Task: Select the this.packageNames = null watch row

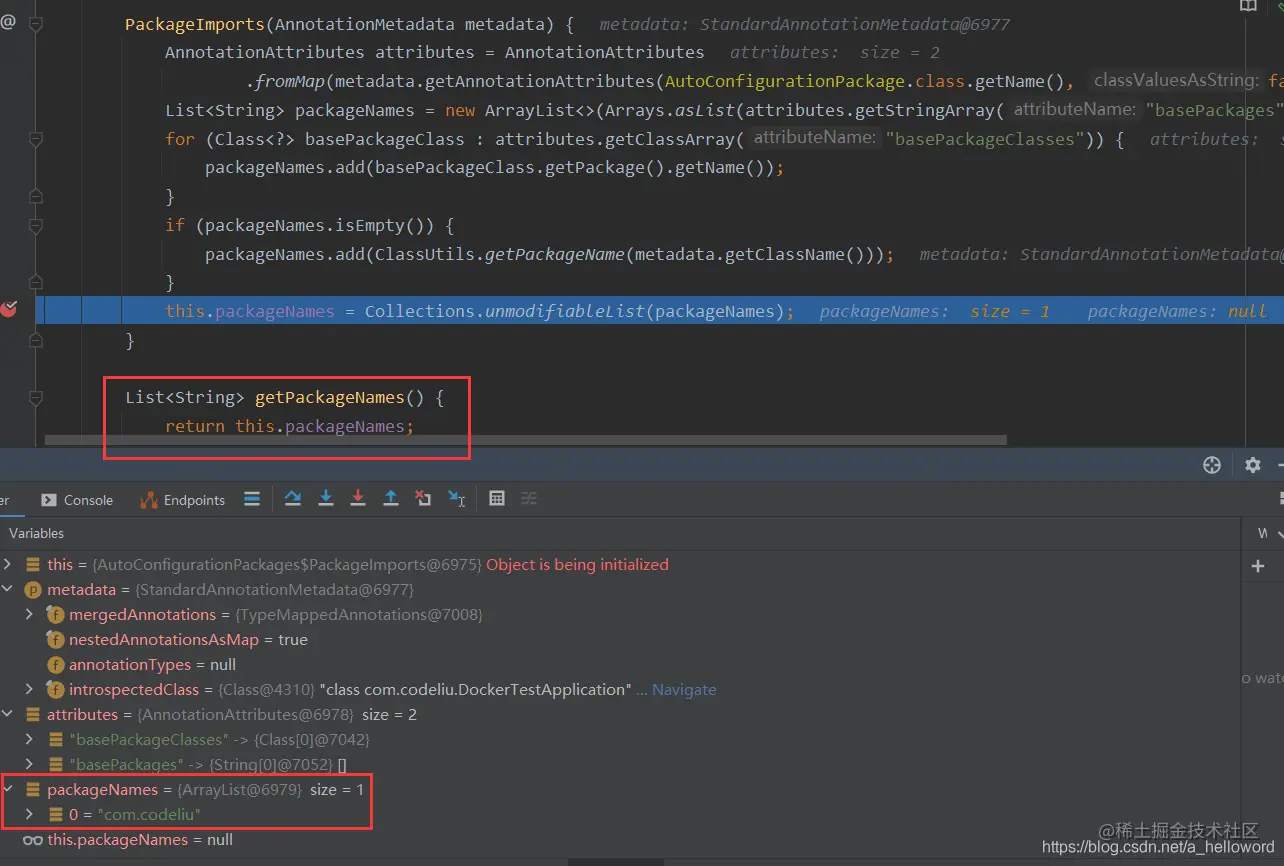Action: (x=620, y=840)
